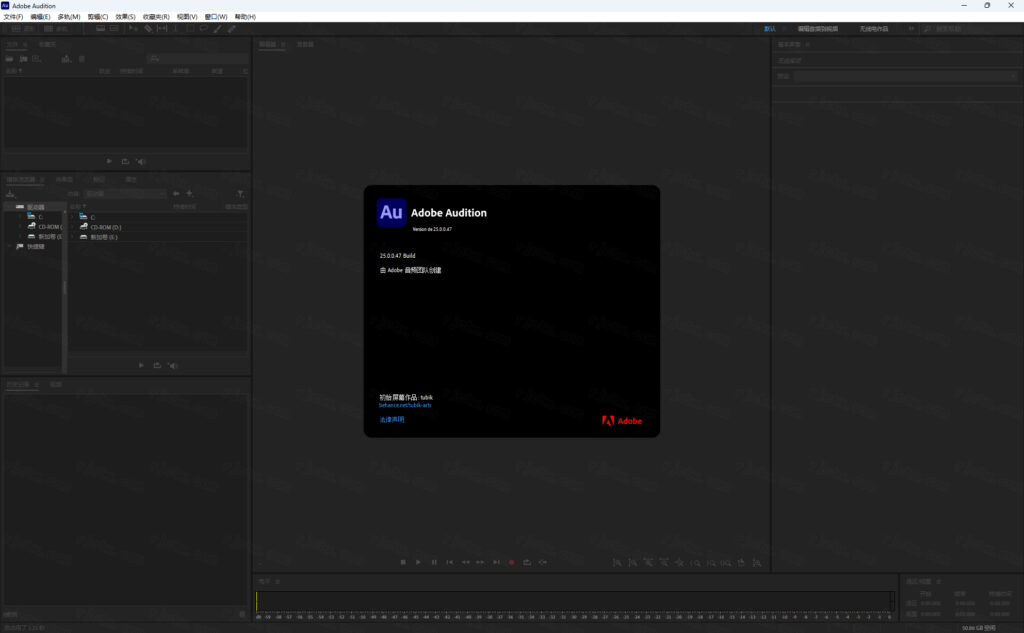Click the level meter bar at the bottom
This screenshot has width=1024, height=633.
[x=574, y=601]
